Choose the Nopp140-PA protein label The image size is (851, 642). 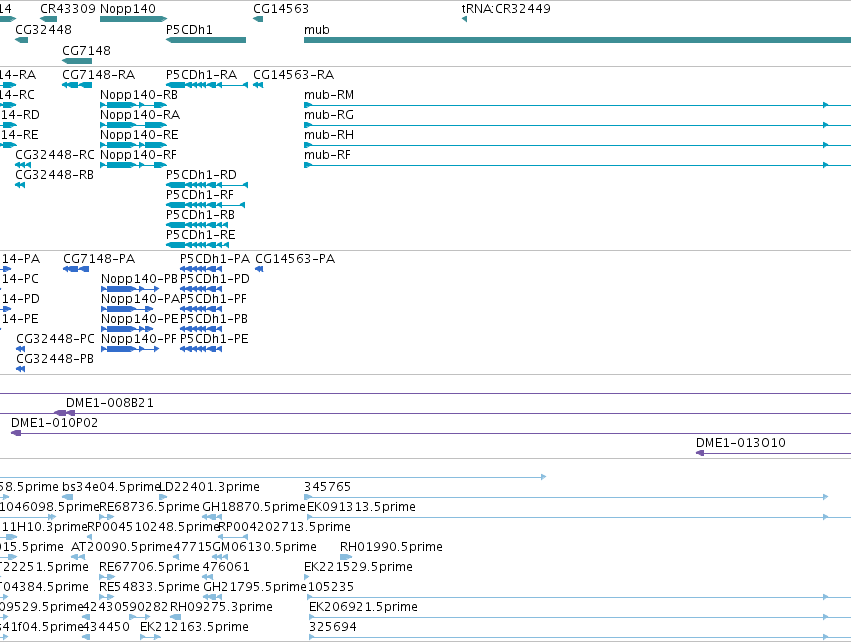click(x=140, y=299)
